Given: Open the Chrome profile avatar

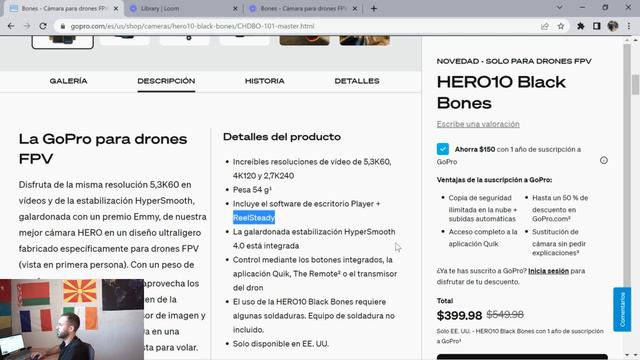Looking at the screenshot, I should click(x=613, y=26).
